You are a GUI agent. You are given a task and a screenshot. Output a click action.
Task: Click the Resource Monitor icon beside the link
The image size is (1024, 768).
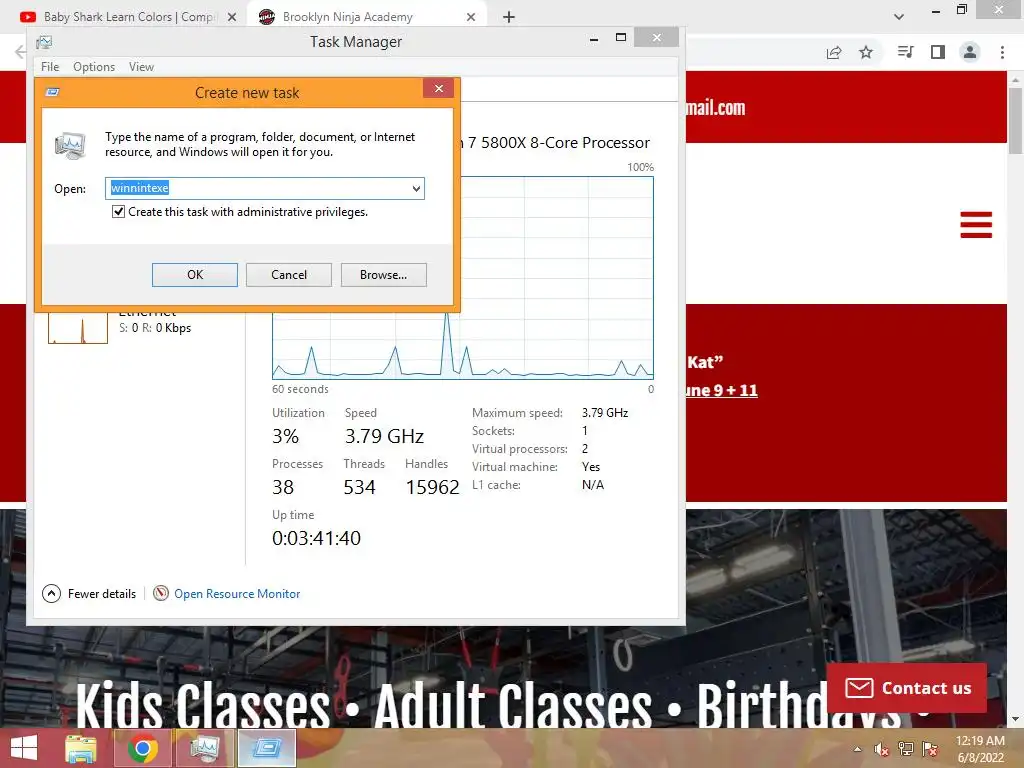[x=161, y=593]
